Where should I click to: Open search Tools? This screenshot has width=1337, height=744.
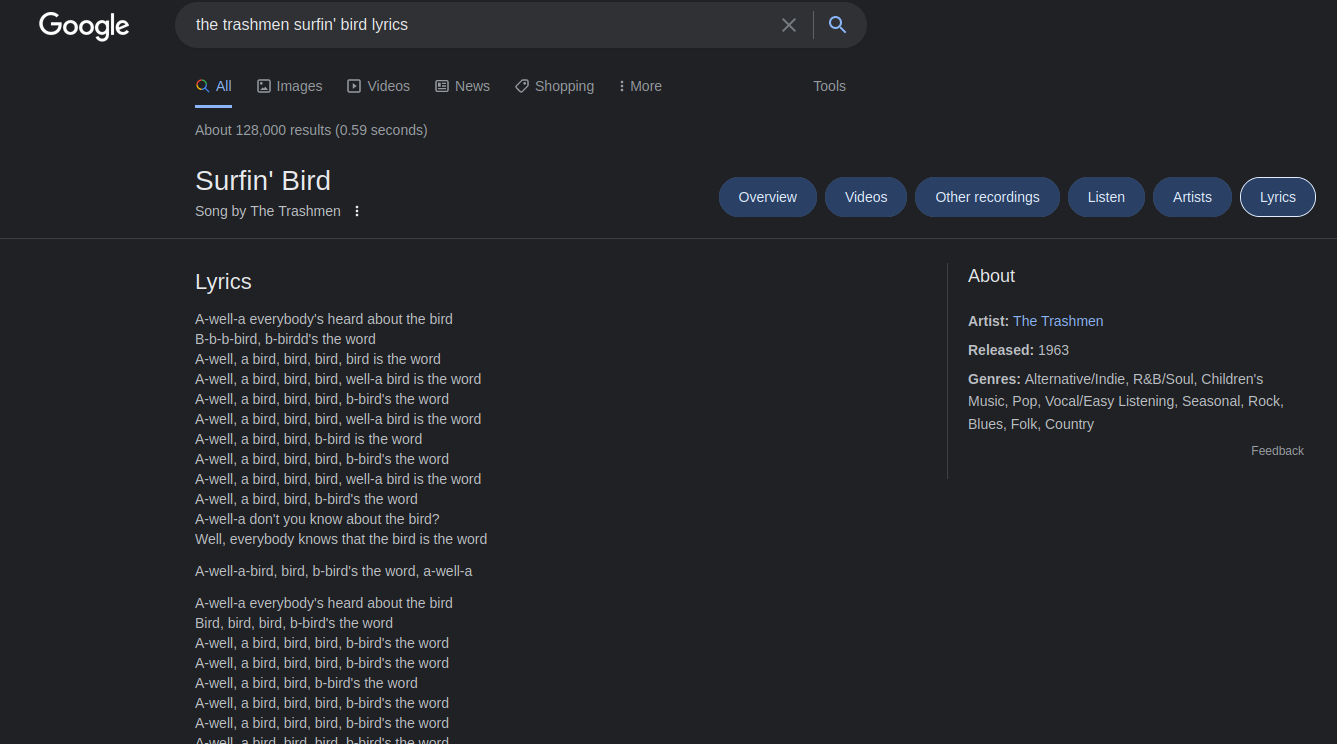pyautogui.click(x=829, y=86)
